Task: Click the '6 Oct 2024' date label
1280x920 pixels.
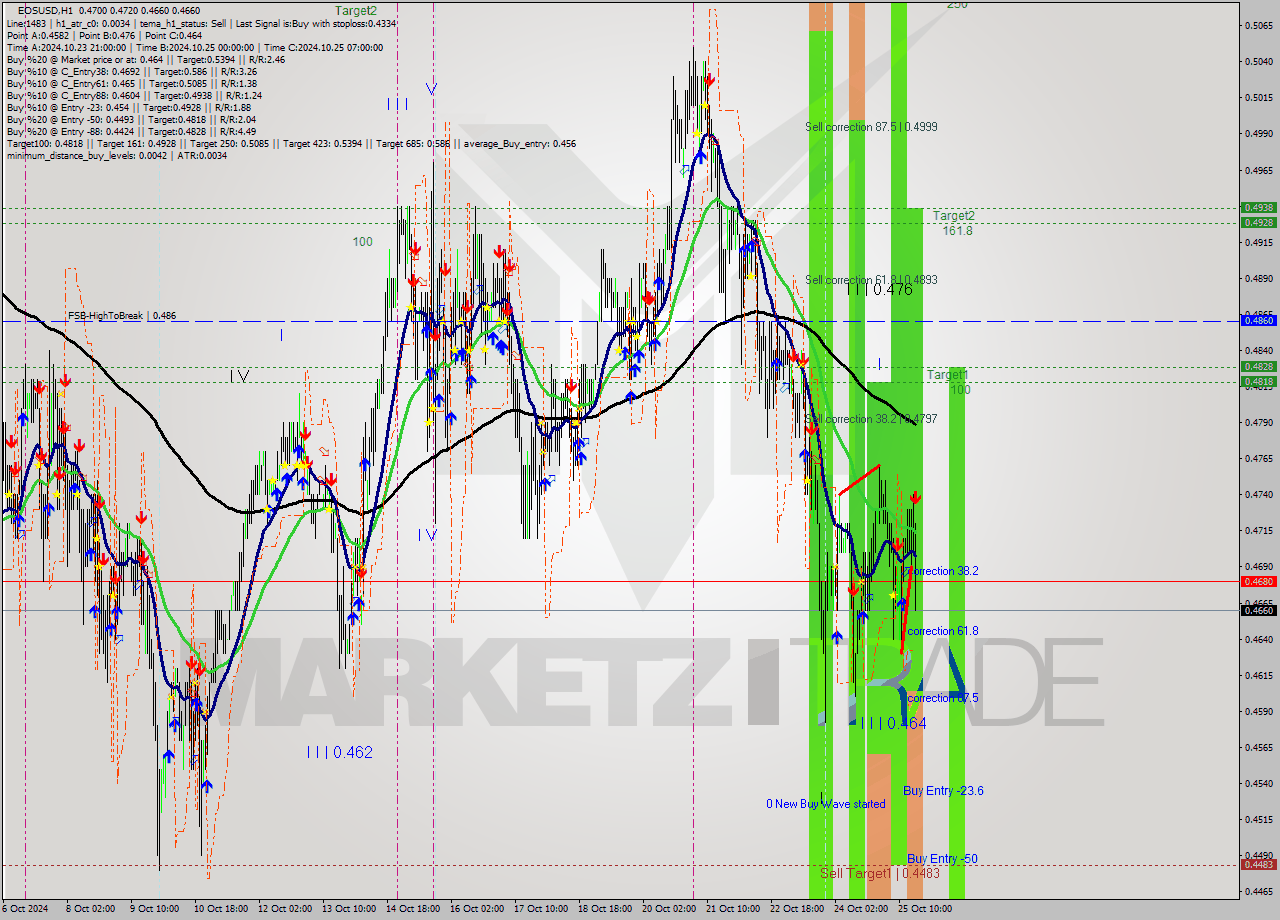Action: point(26,909)
